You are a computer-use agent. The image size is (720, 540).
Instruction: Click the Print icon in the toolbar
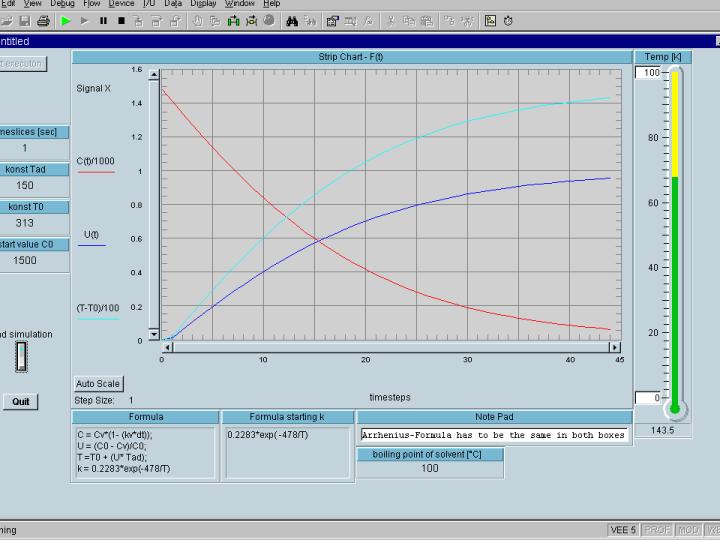pyautogui.click(x=43, y=20)
